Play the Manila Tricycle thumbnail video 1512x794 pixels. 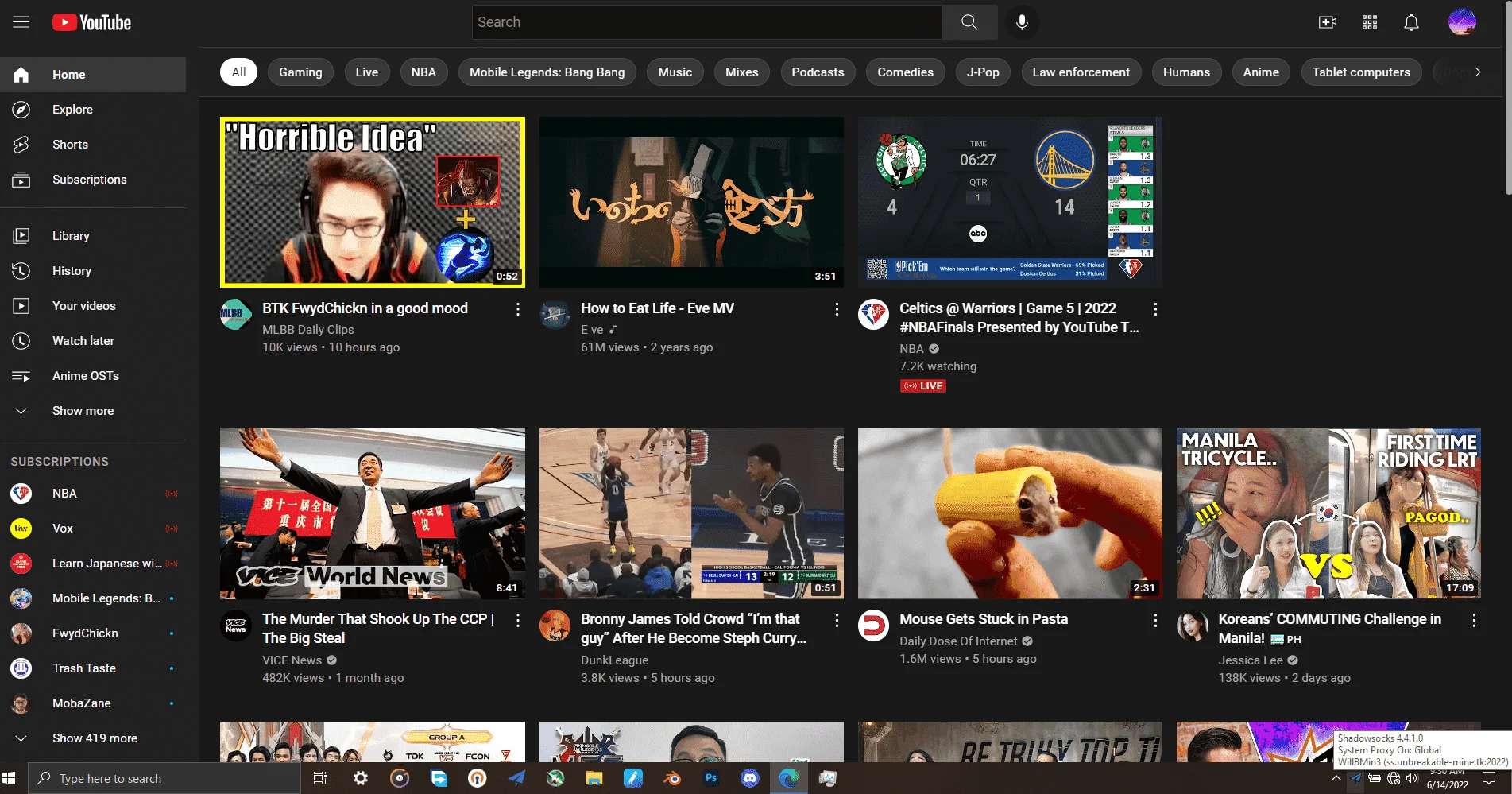1328,513
